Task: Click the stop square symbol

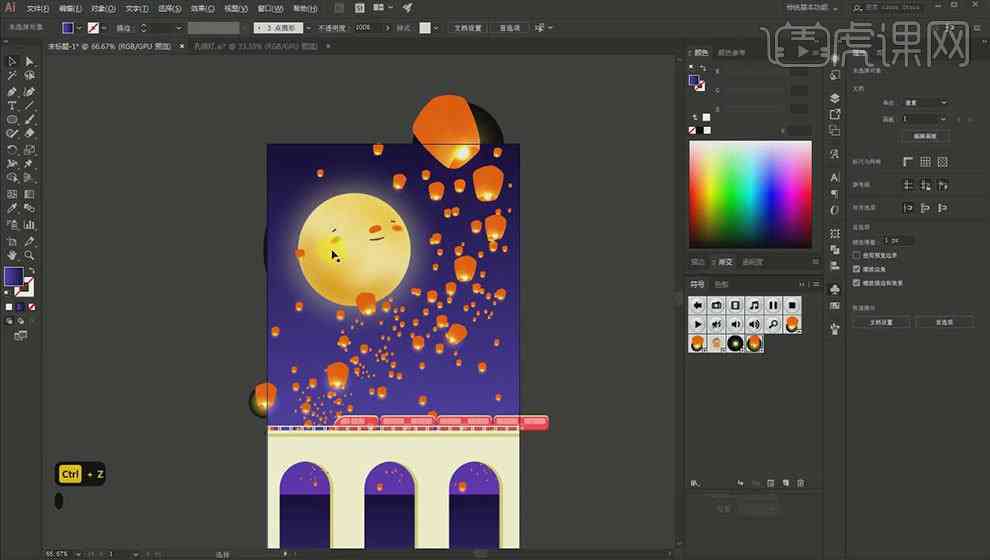Action: pos(792,306)
